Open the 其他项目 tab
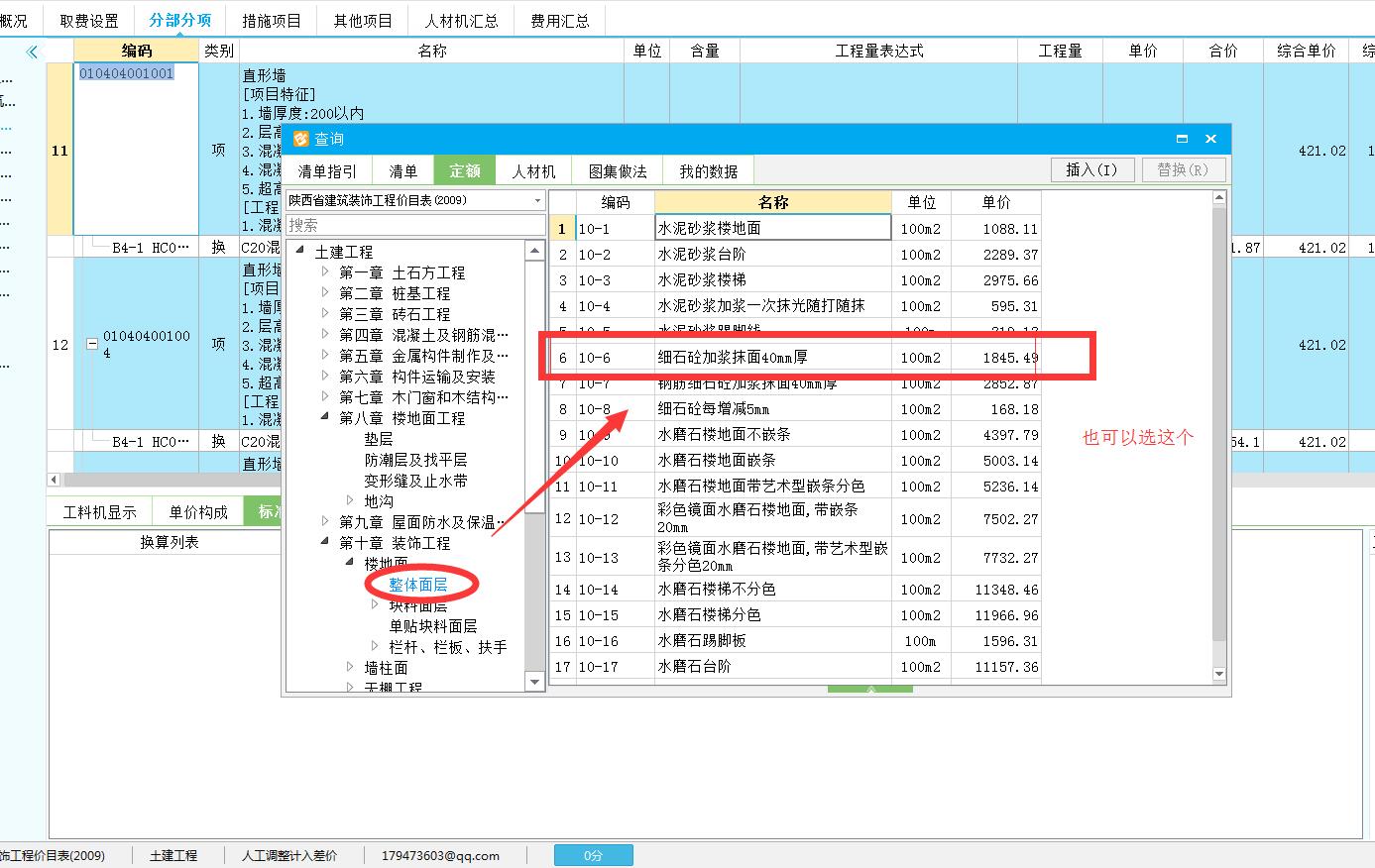Image resolution: width=1375 pixels, height=868 pixels. (363, 20)
